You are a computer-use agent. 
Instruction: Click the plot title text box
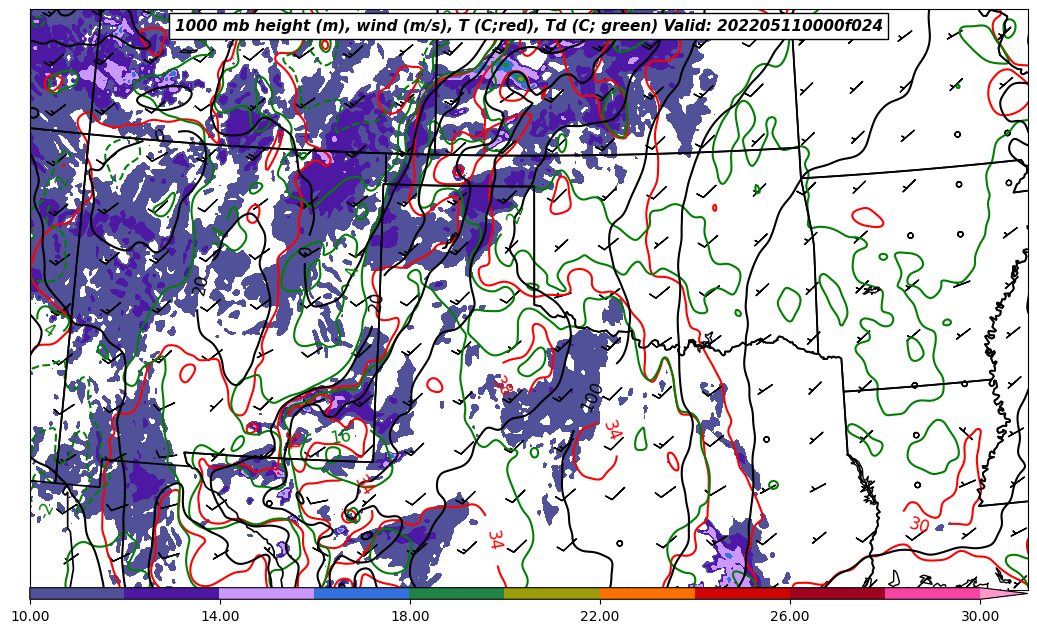tap(529, 26)
